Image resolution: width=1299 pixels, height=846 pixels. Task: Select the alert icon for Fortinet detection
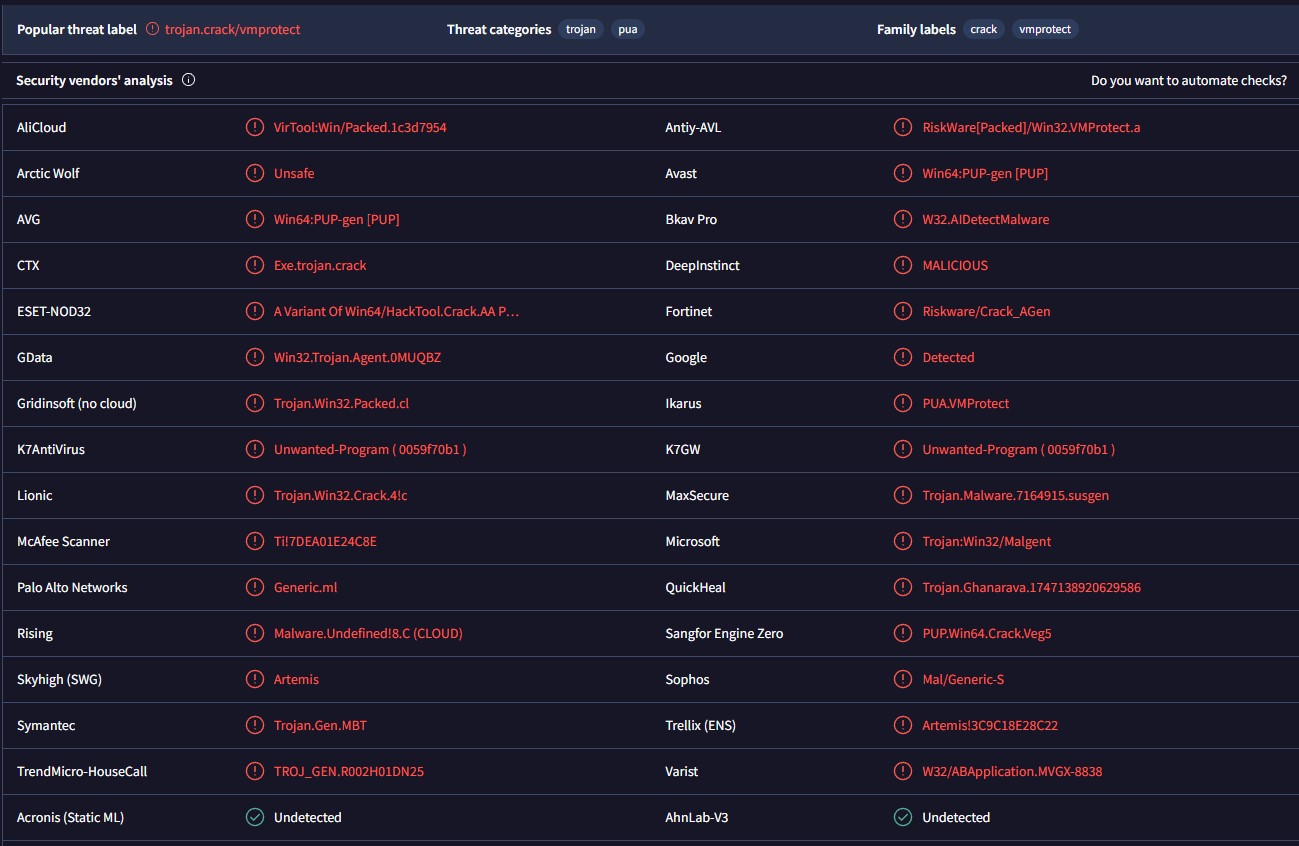click(903, 311)
